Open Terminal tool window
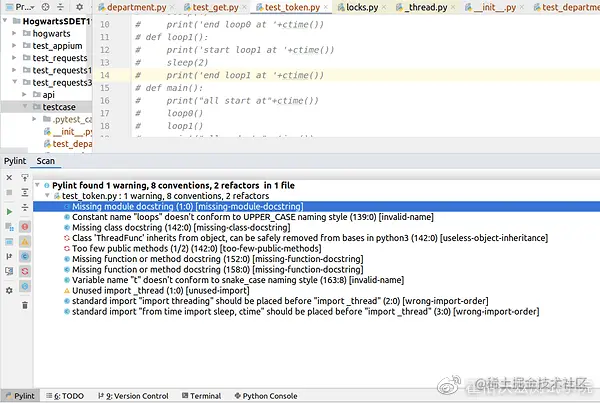Screen dimensions: 600x403 point(201,396)
